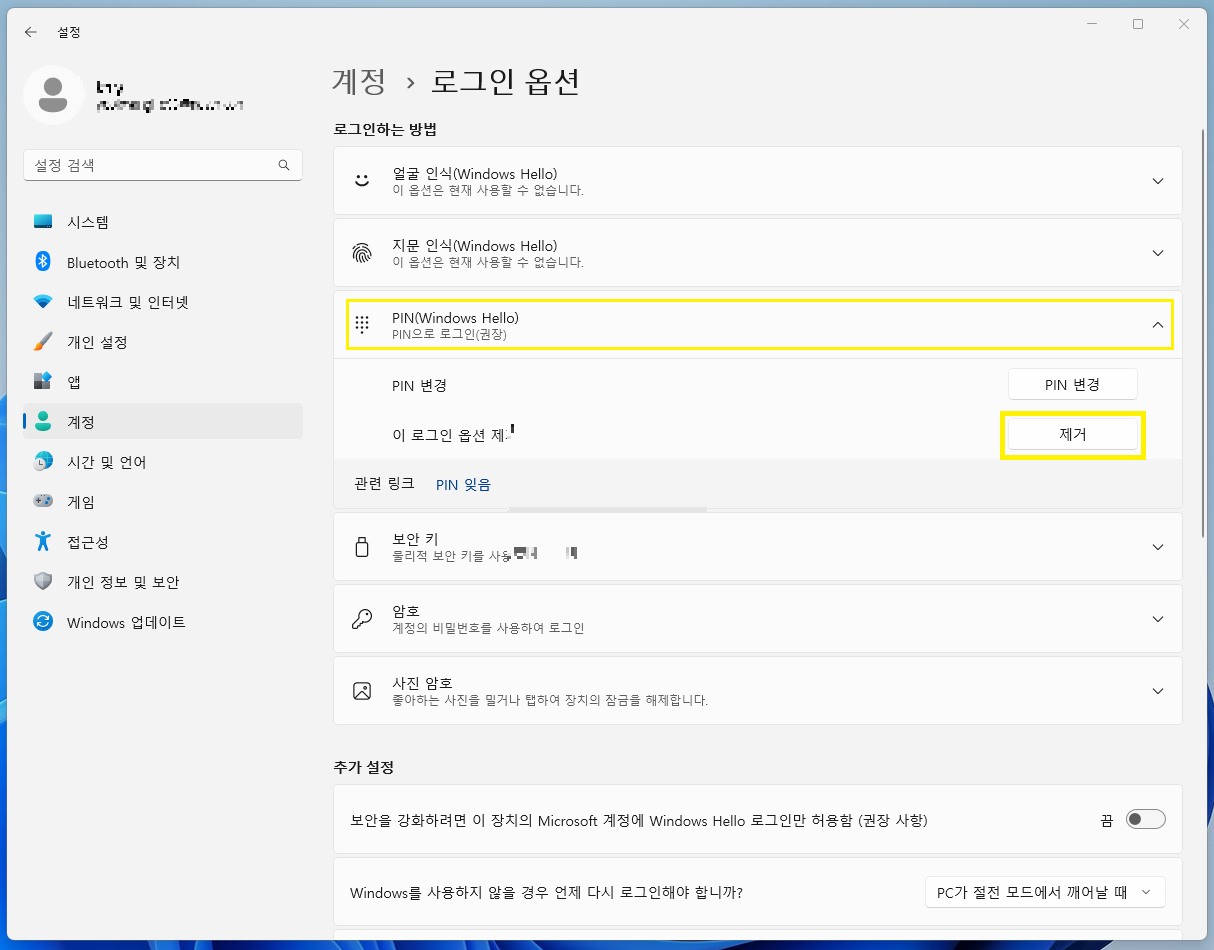This screenshot has width=1214, height=950.
Task: Click the 개인 정보 및 보안 shield icon
Action: click(x=42, y=582)
